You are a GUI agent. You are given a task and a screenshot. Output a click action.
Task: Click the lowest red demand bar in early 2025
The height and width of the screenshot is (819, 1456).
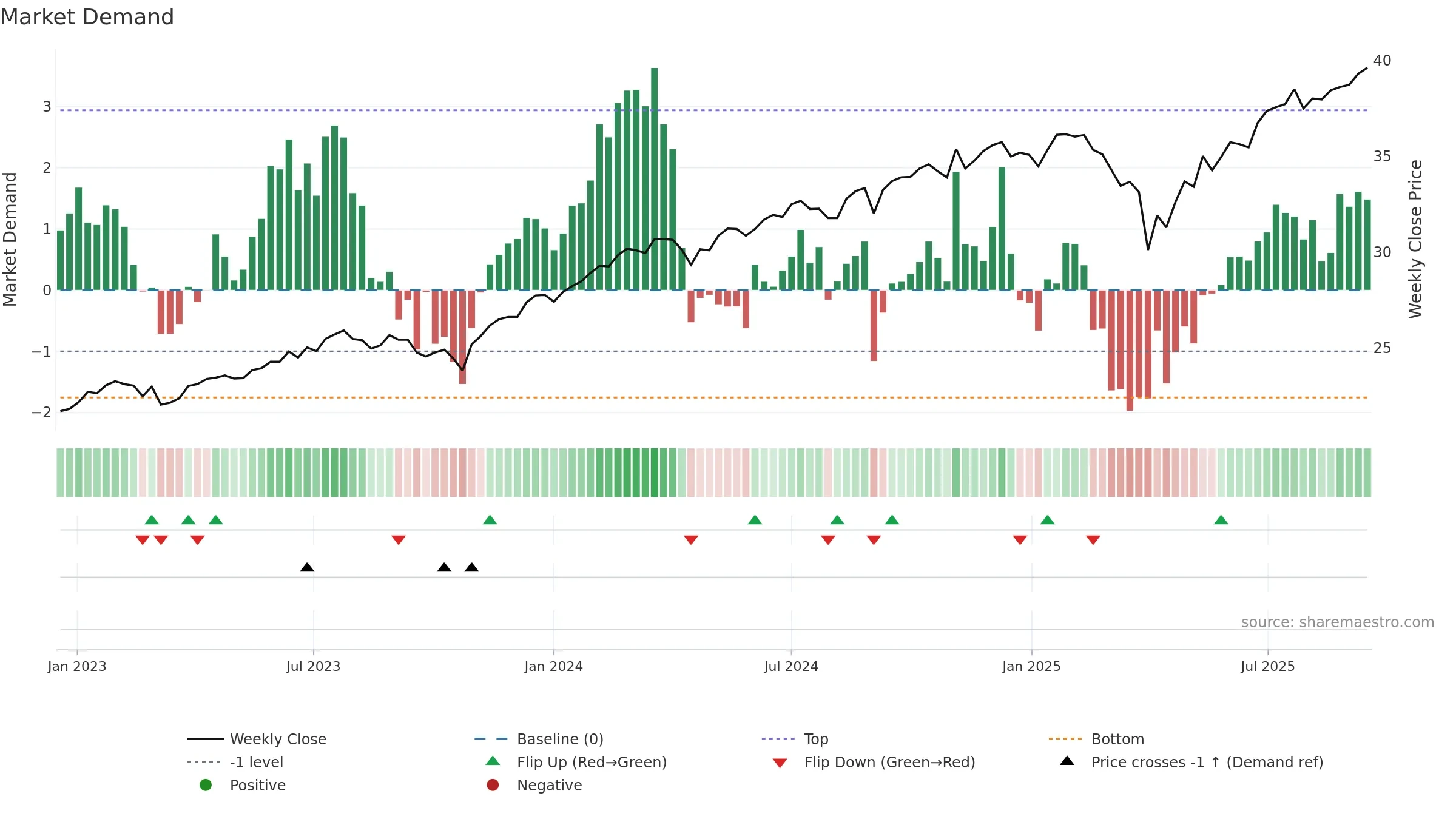(1130, 351)
